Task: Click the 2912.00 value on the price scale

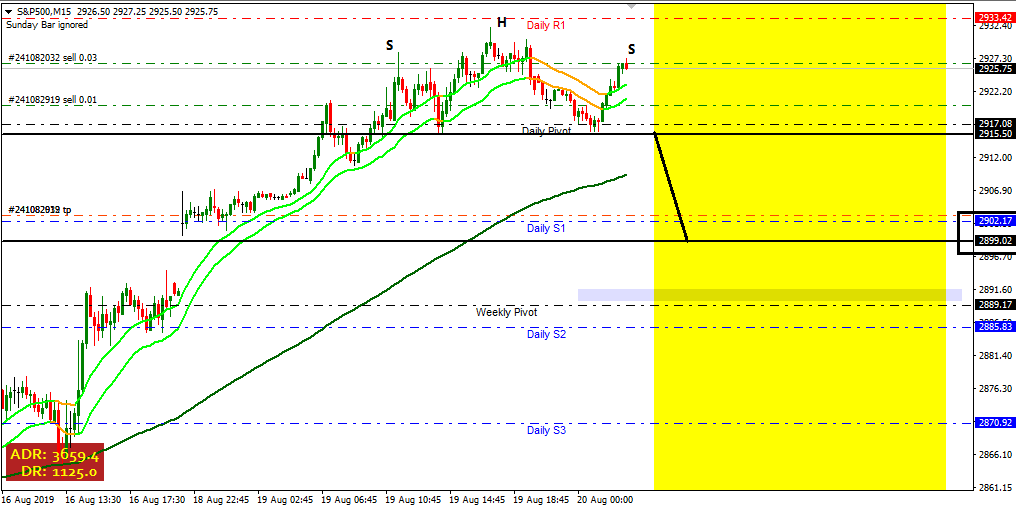Action: [995, 158]
